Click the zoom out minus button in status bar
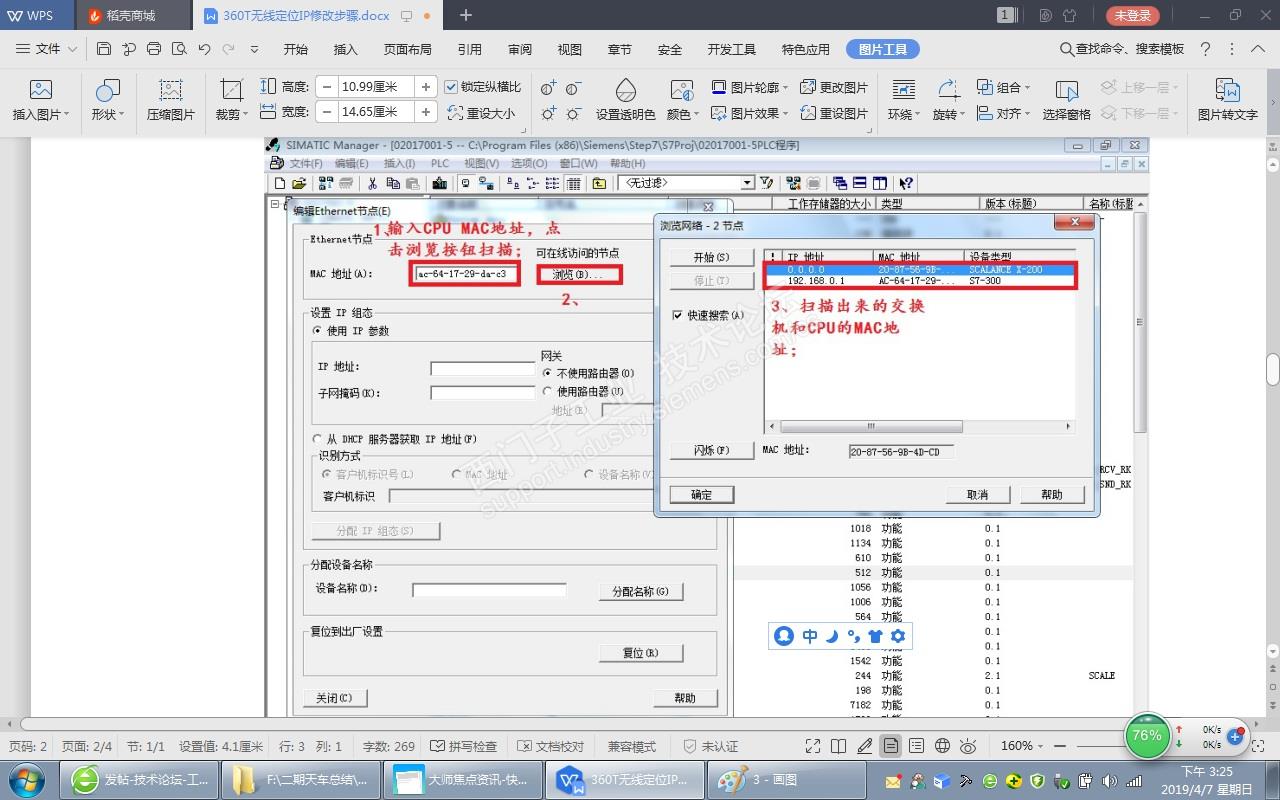 coord(1060,746)
